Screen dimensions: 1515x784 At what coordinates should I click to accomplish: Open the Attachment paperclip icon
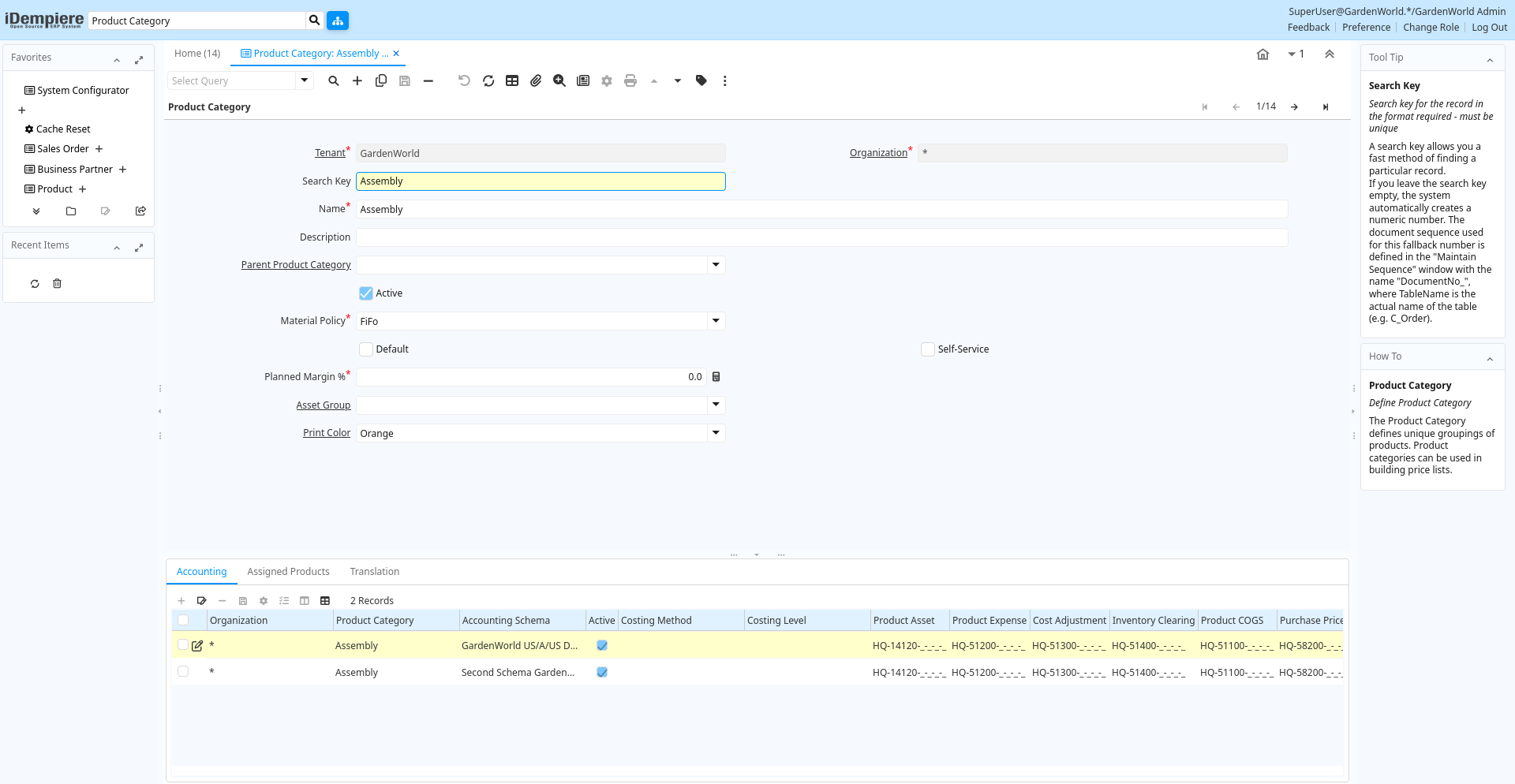(x=536, y=80)
